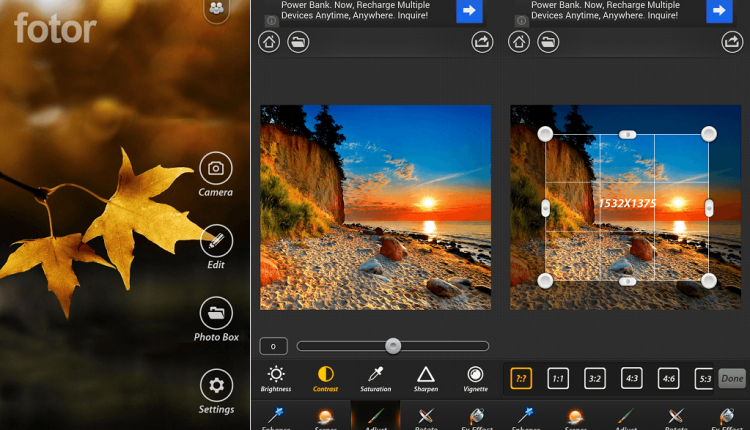This screenshot has height=430, width=750.
Task: Click the adjustment value box showing 0
Action: click(274, 346)
